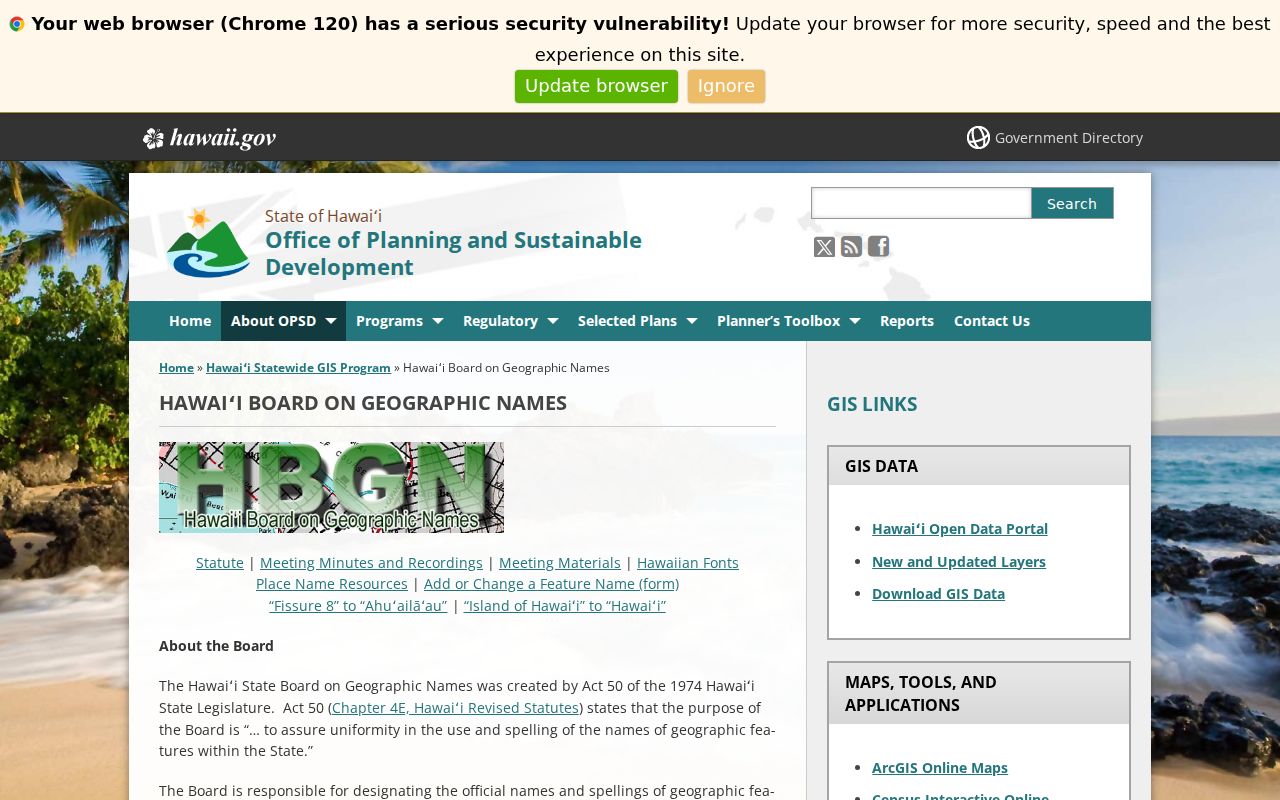Expand the Programs menu arrow
This screenshot has height=800, width=1280.
pos(438,321)
